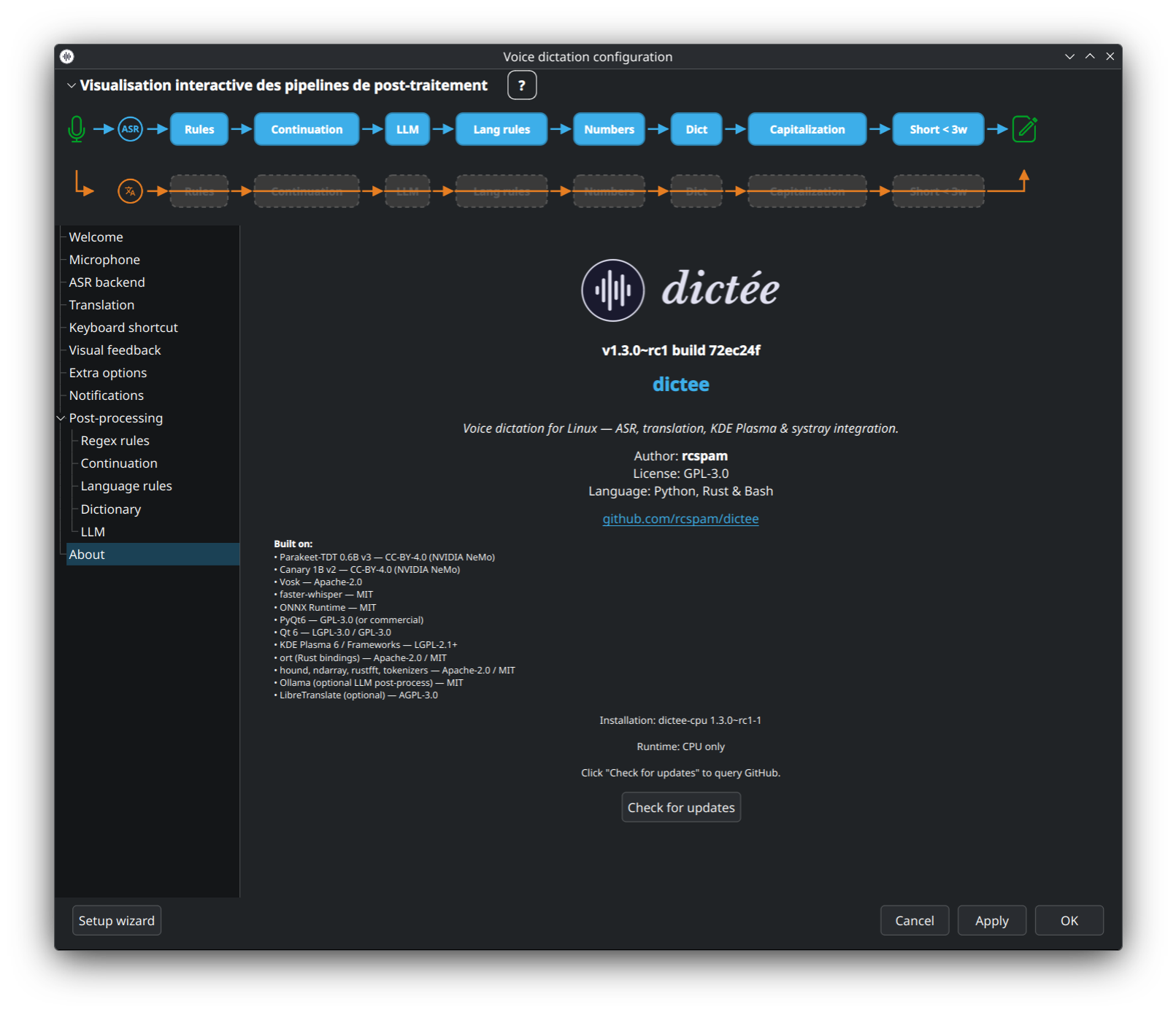This screenshot has height=1015, width=1176.
Task: Toggle the blue Continuation pipeline step
Action: click(307, 129)
